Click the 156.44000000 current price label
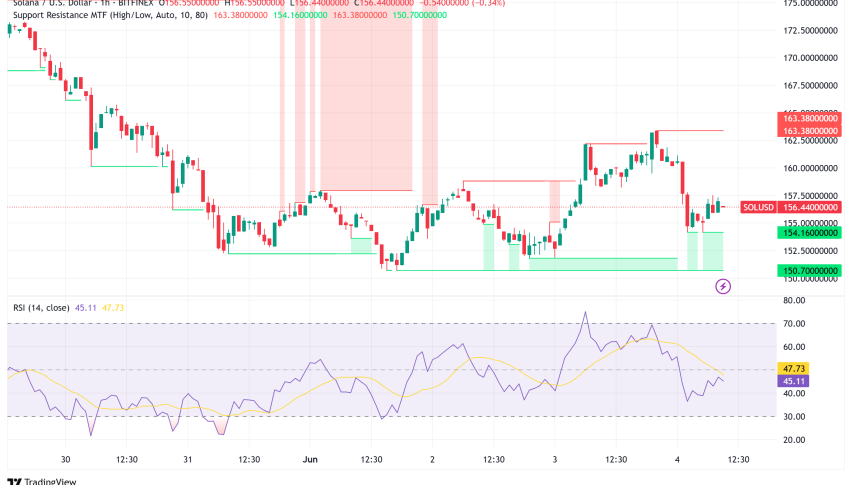852x485 pixels. (810, 207)
